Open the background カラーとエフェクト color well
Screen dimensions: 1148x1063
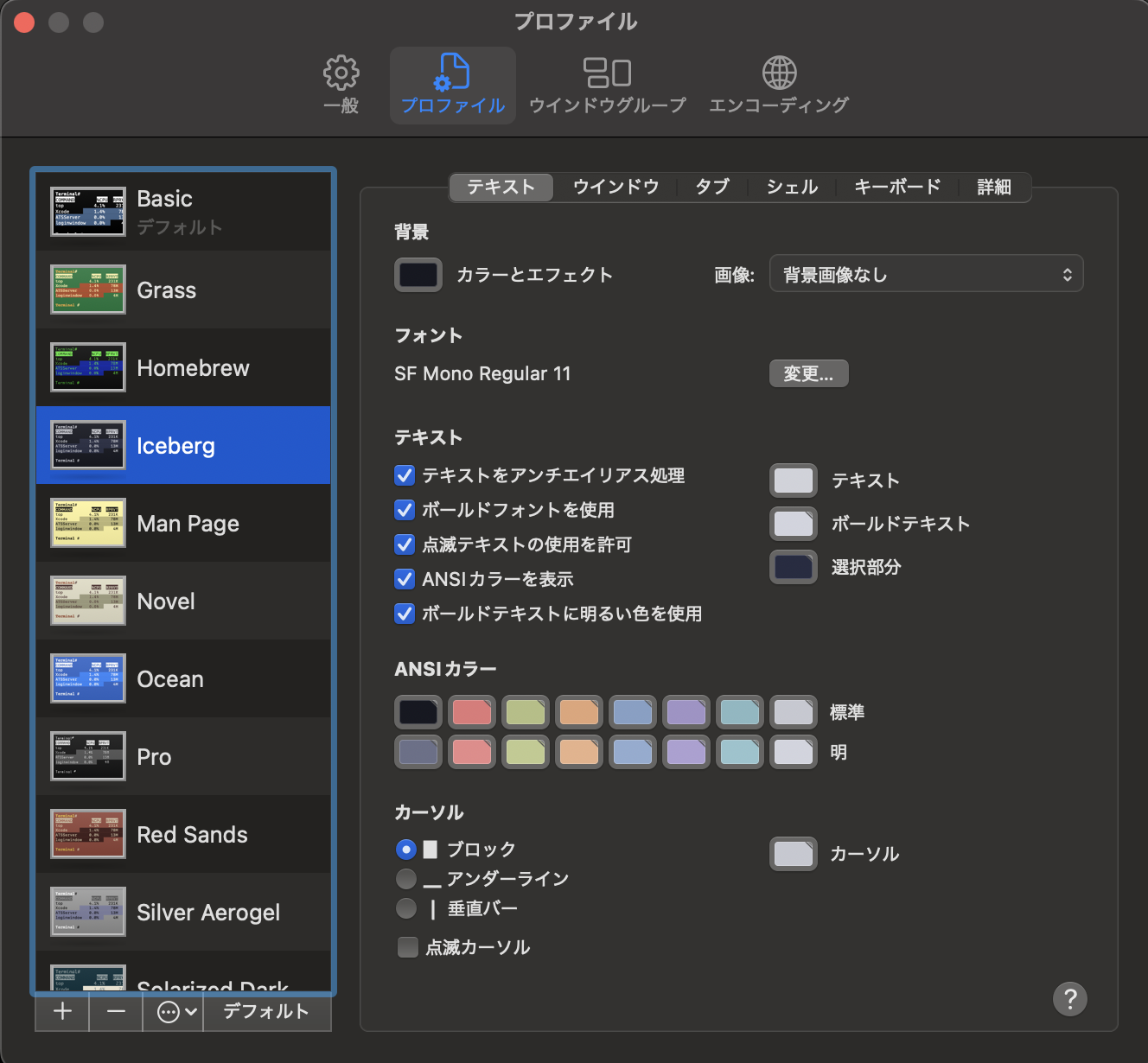[418, 275]
